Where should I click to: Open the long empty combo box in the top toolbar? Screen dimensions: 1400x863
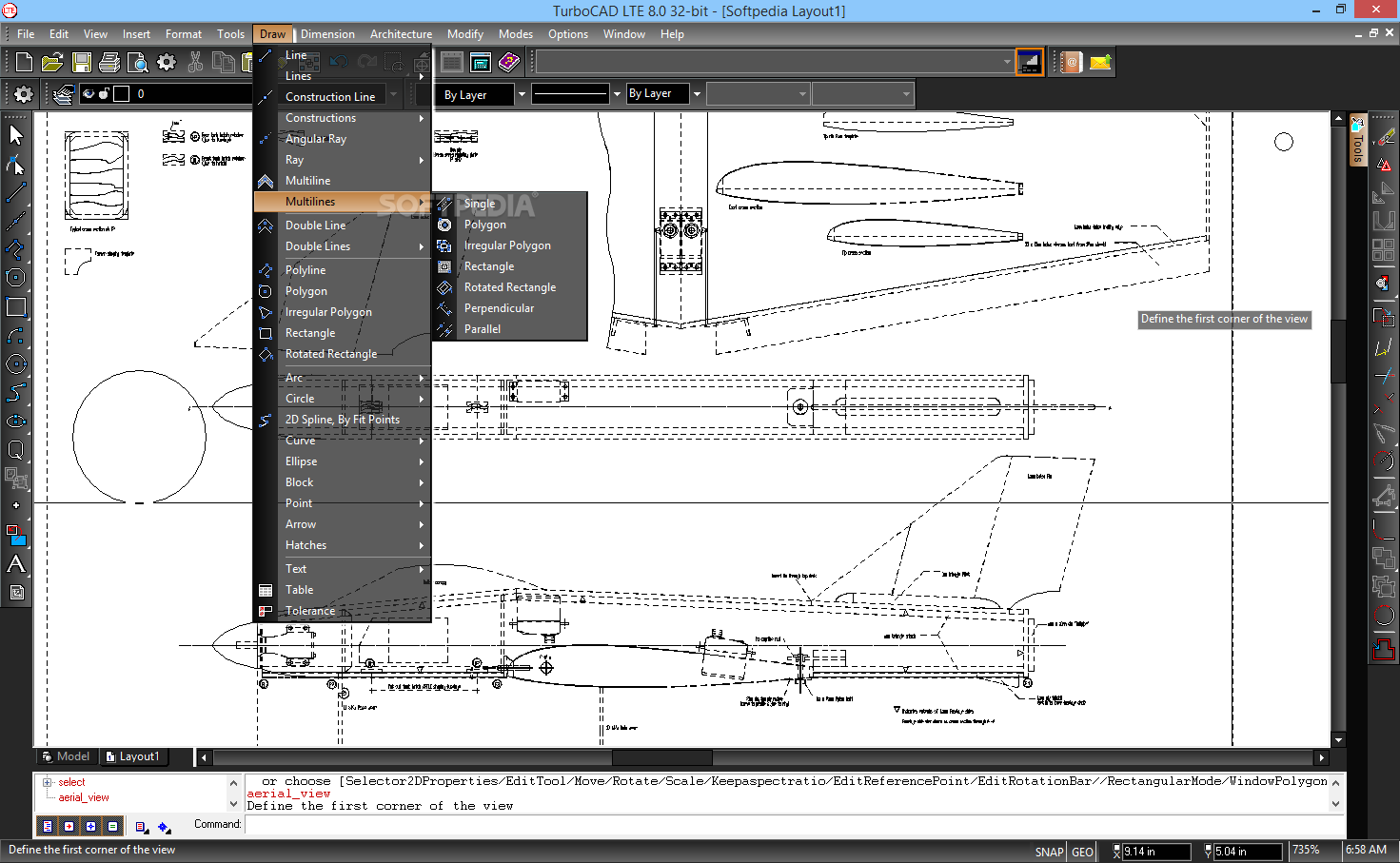click(776, 63)
